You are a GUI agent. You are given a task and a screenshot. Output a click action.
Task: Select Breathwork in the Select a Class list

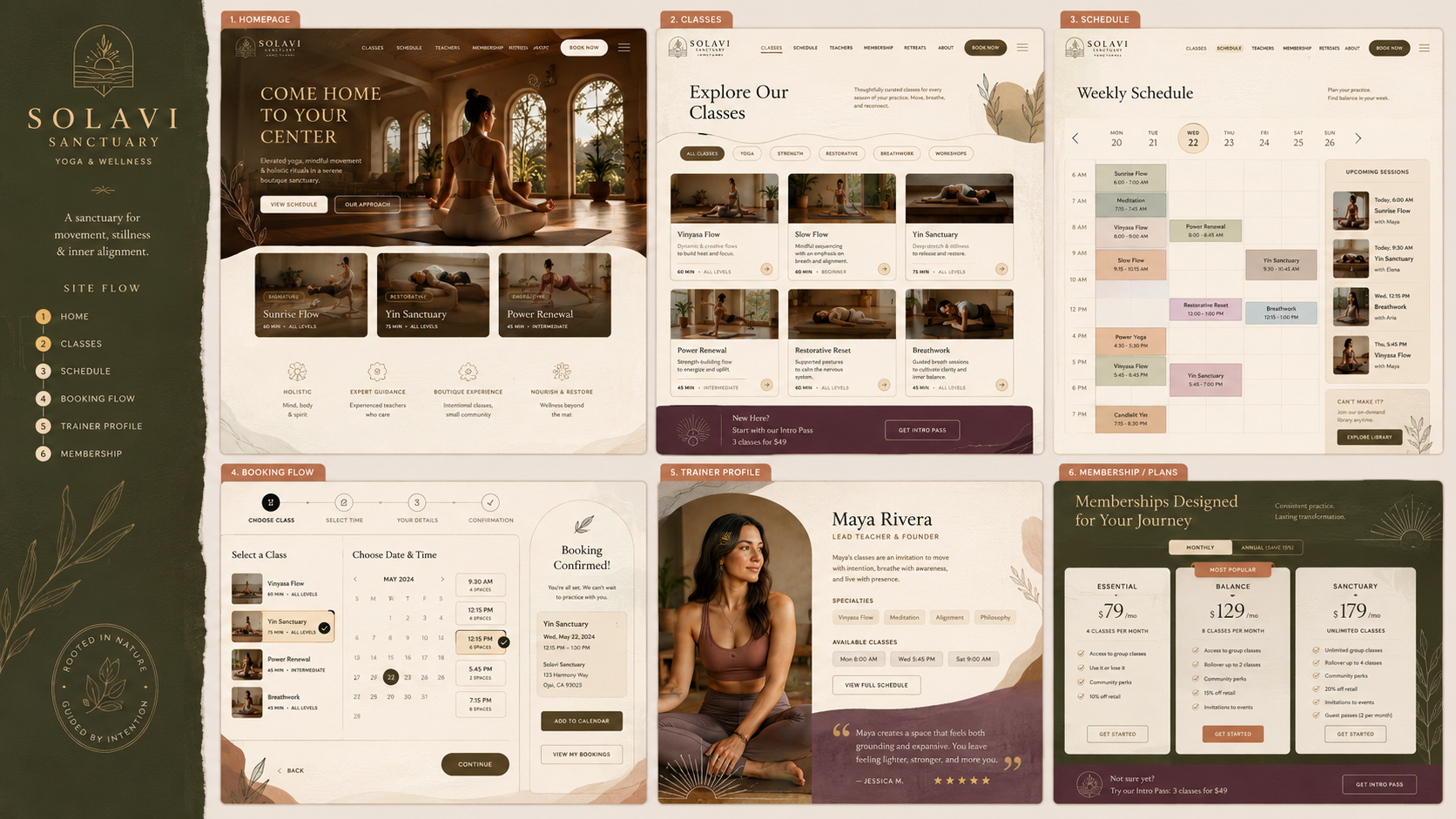(283, 702)
